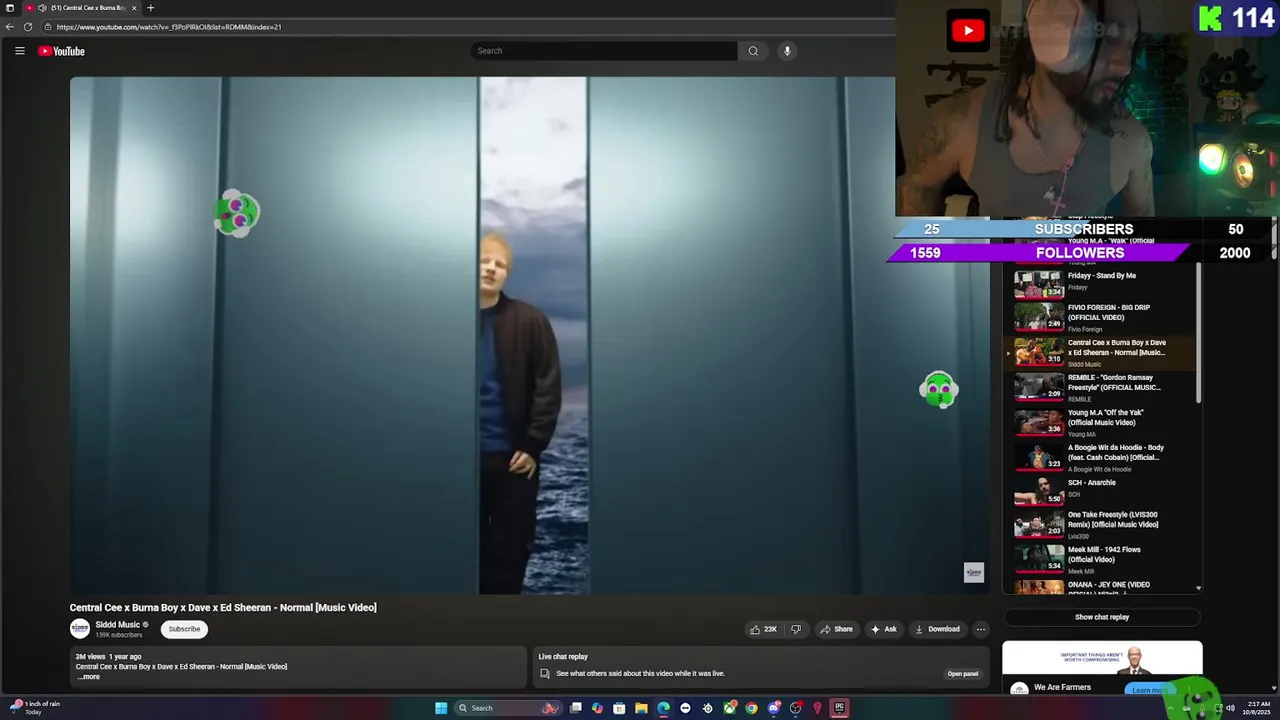Go to YouTube home via logo

click(x=62, y=51)
